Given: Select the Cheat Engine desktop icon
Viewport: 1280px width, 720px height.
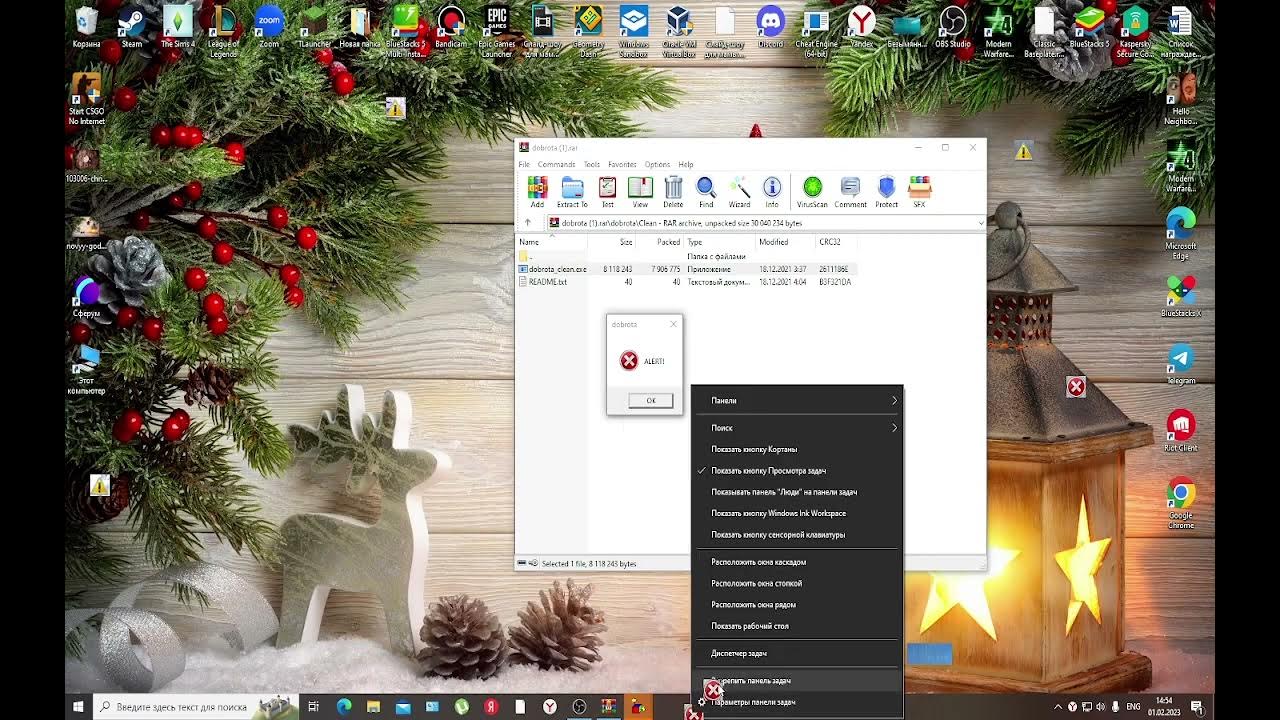Looking at the screenshot, I should [816, 30].
